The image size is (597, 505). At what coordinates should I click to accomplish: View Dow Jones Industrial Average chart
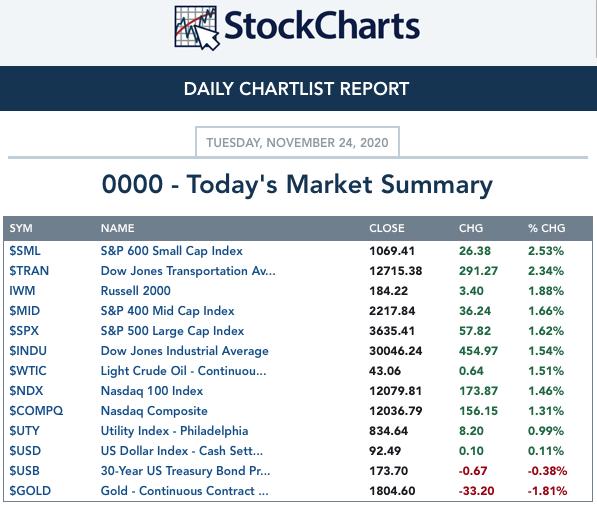click(184, 351)
